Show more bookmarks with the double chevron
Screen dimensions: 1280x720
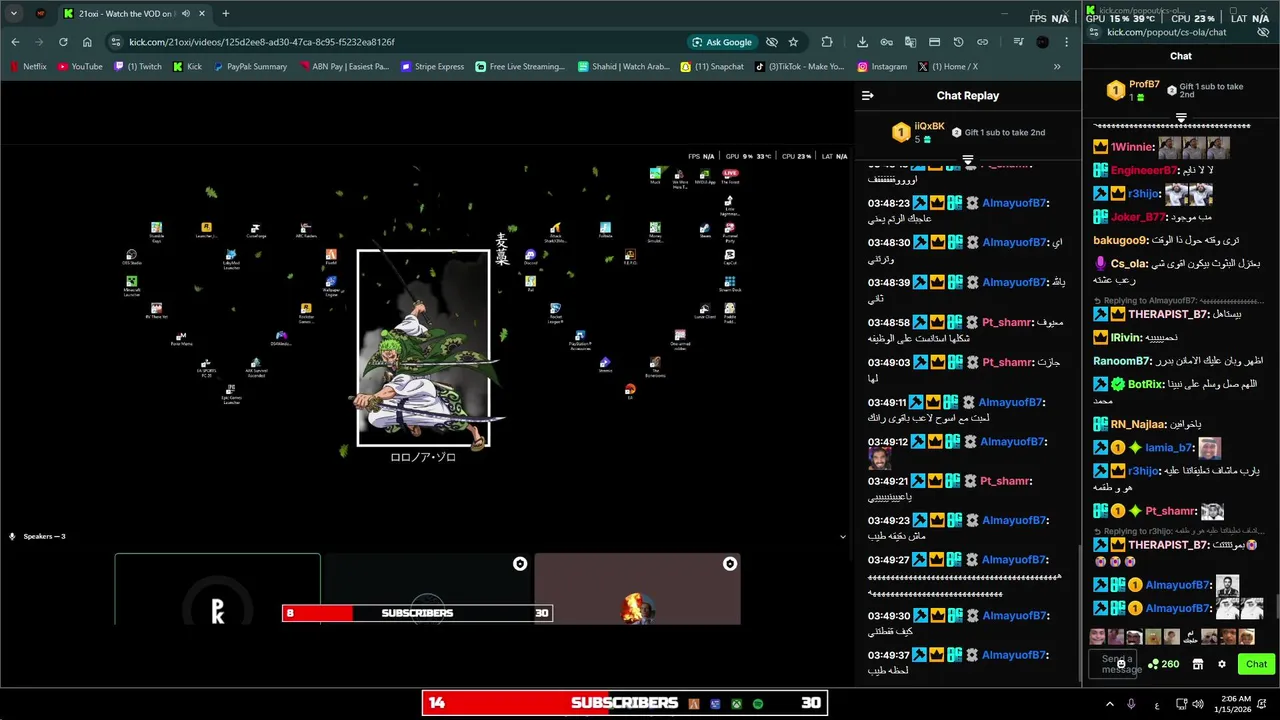tap(1057, 67)
